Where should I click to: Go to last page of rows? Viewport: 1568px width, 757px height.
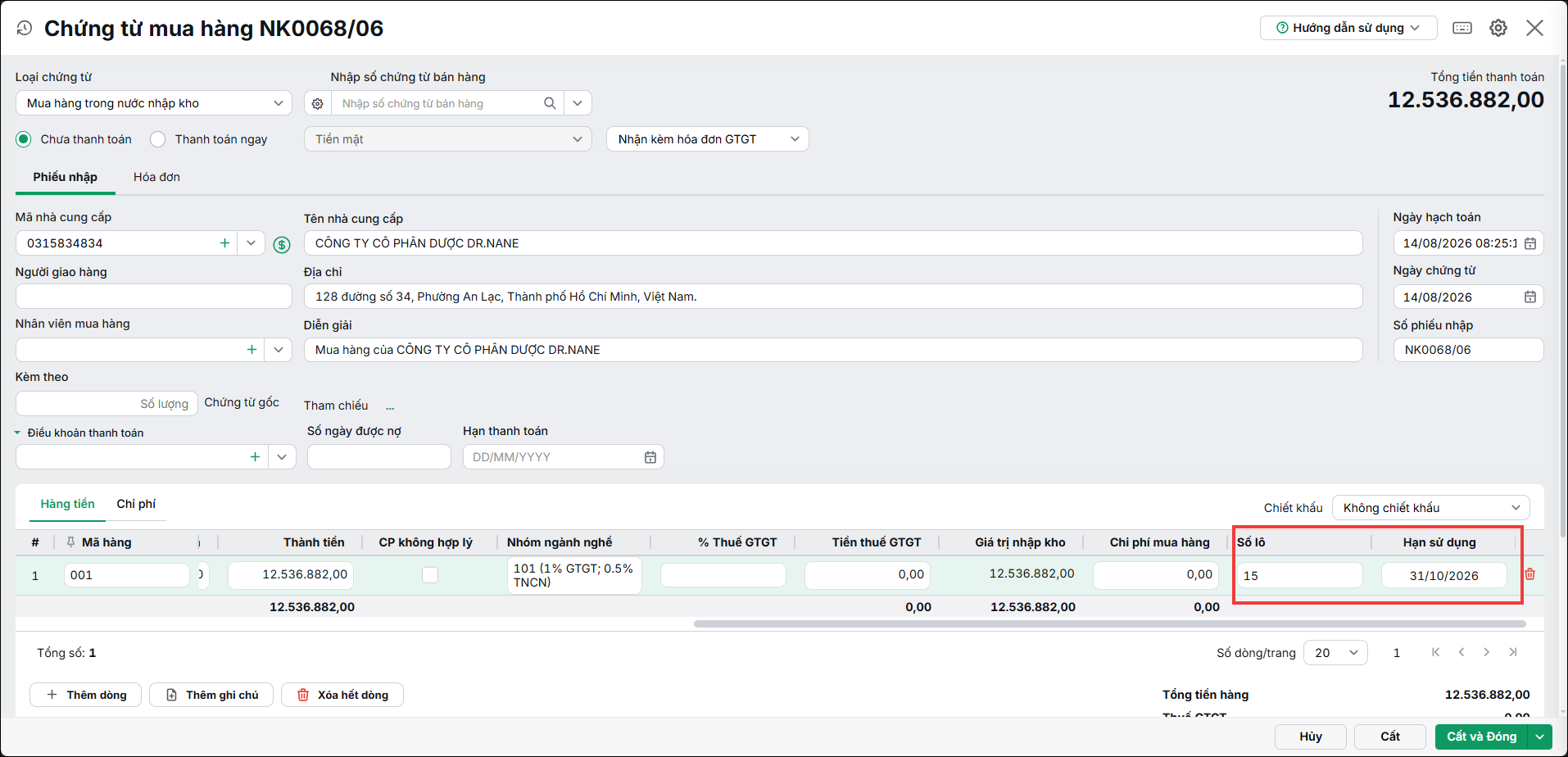(1512, 652)
